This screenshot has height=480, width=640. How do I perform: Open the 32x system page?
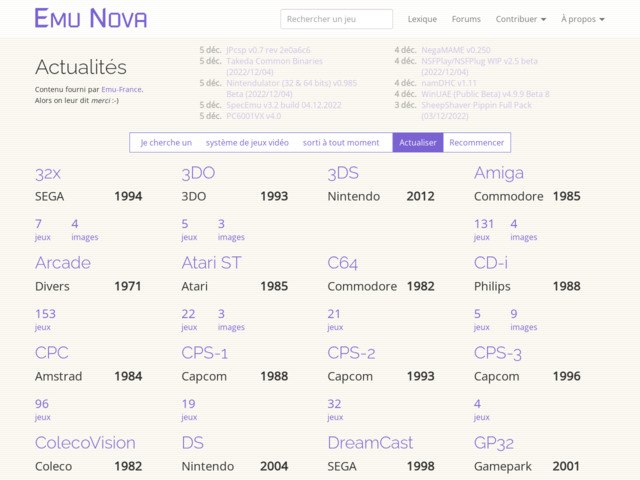pyautogui.click(x=49, y=173)
